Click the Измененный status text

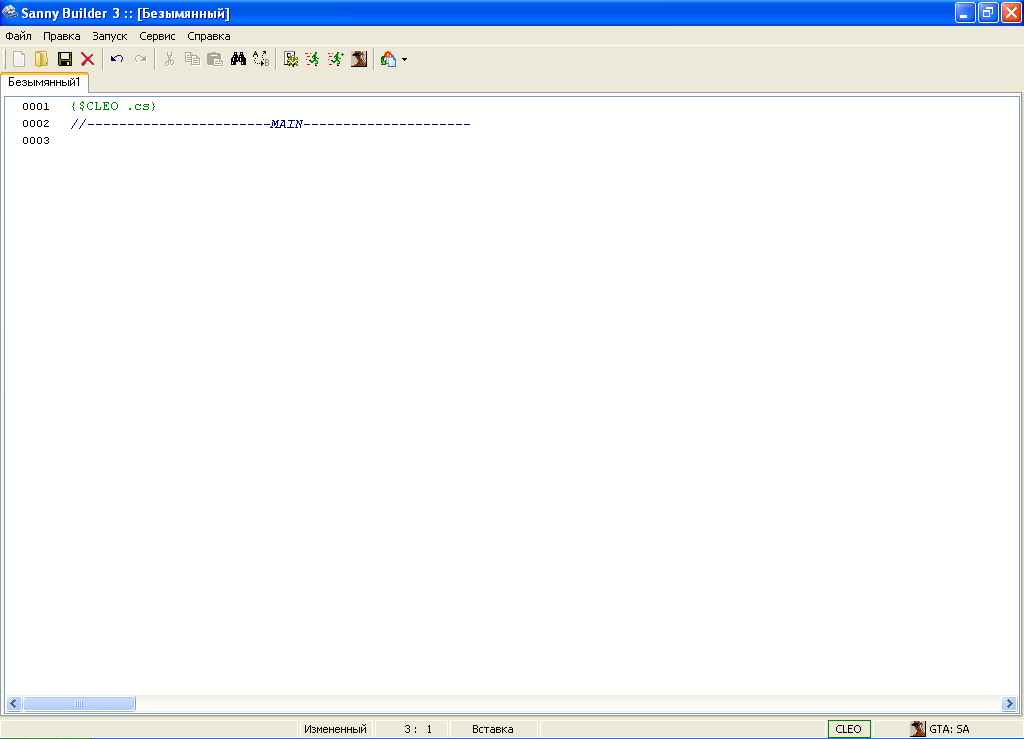335,729
